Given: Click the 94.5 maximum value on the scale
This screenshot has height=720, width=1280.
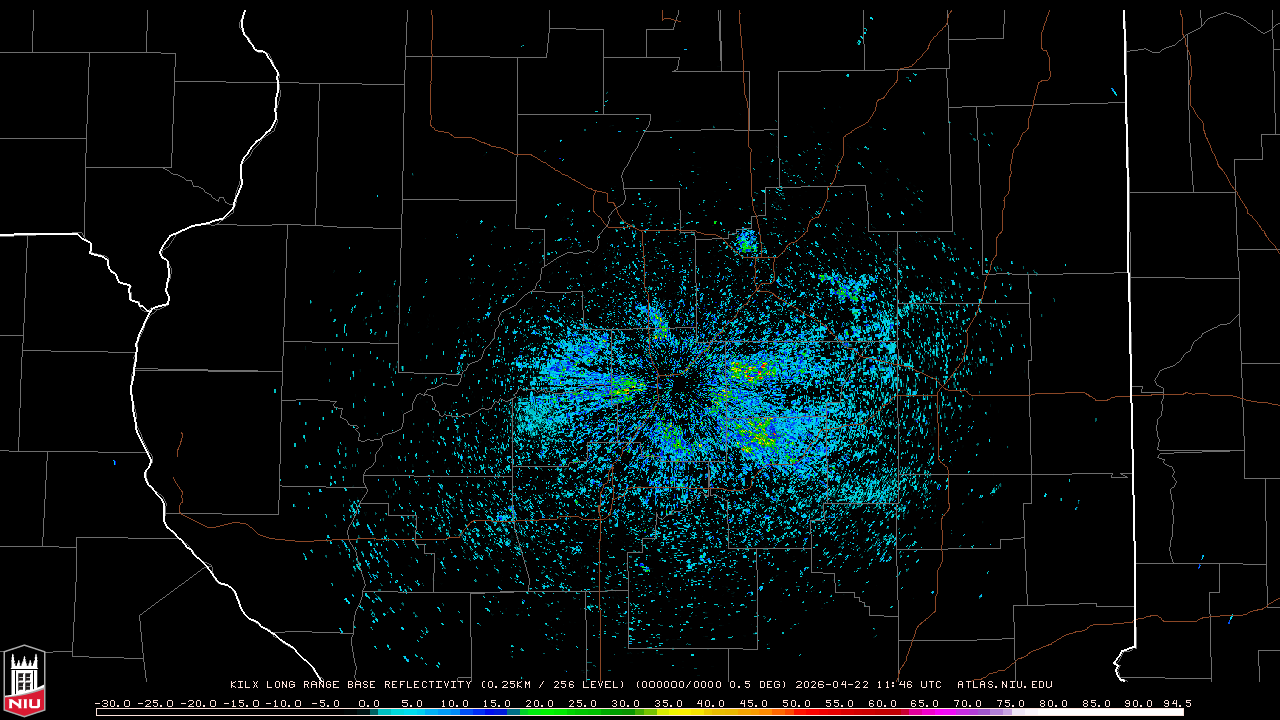Looking at the screenshot, I should pyautogui.click(x=1176, y=703).
